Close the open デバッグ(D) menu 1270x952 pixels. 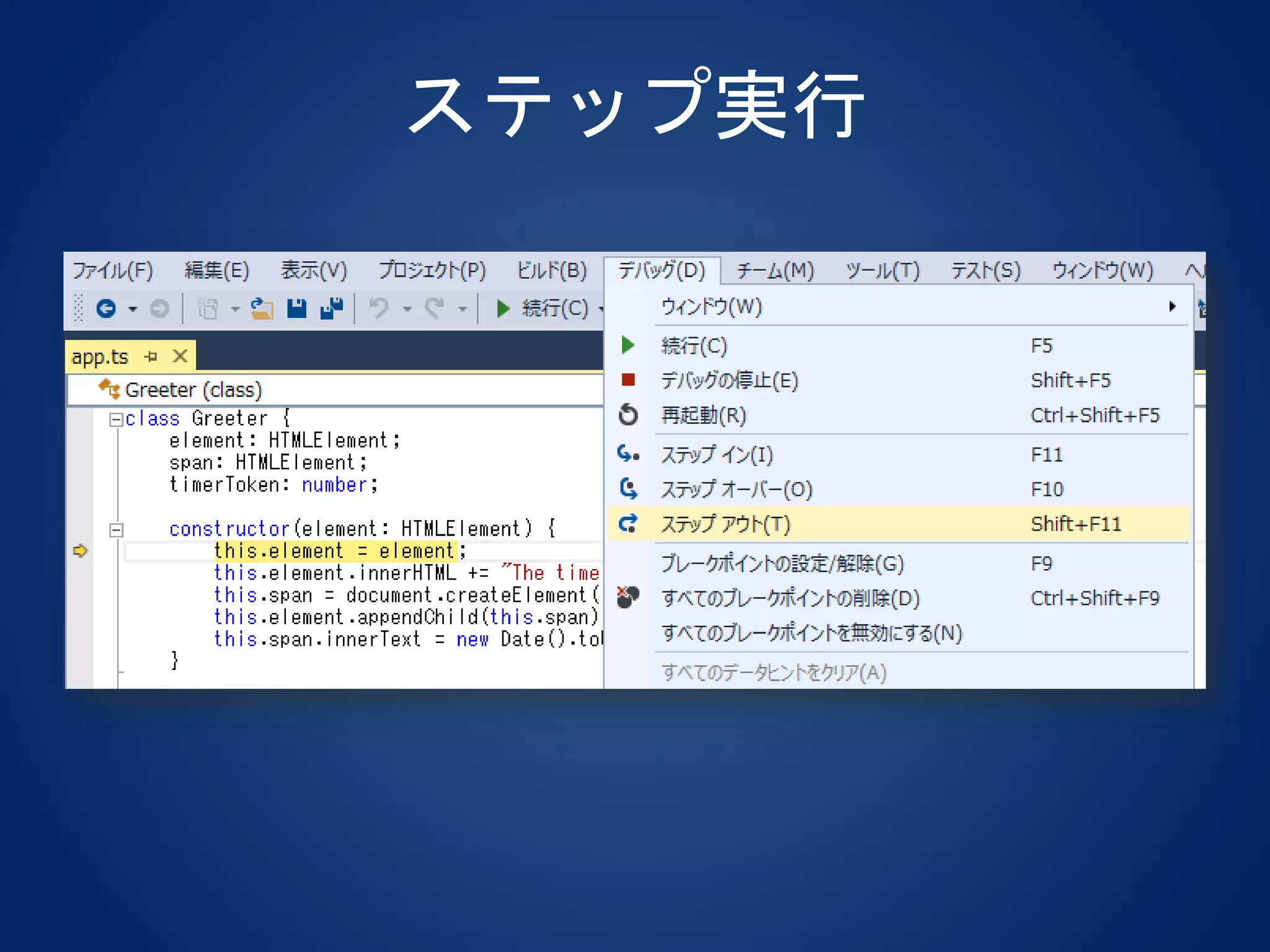(x=662, y=271)
